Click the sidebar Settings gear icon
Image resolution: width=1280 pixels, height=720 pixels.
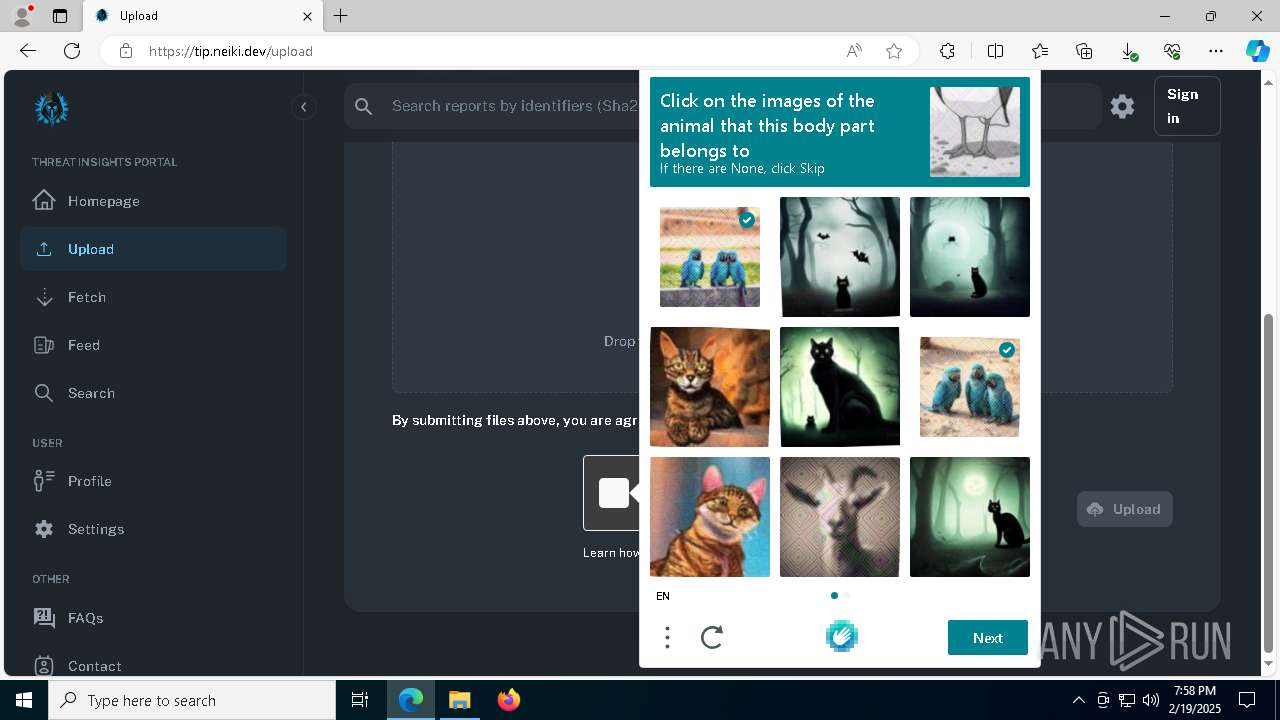point(44,529)
